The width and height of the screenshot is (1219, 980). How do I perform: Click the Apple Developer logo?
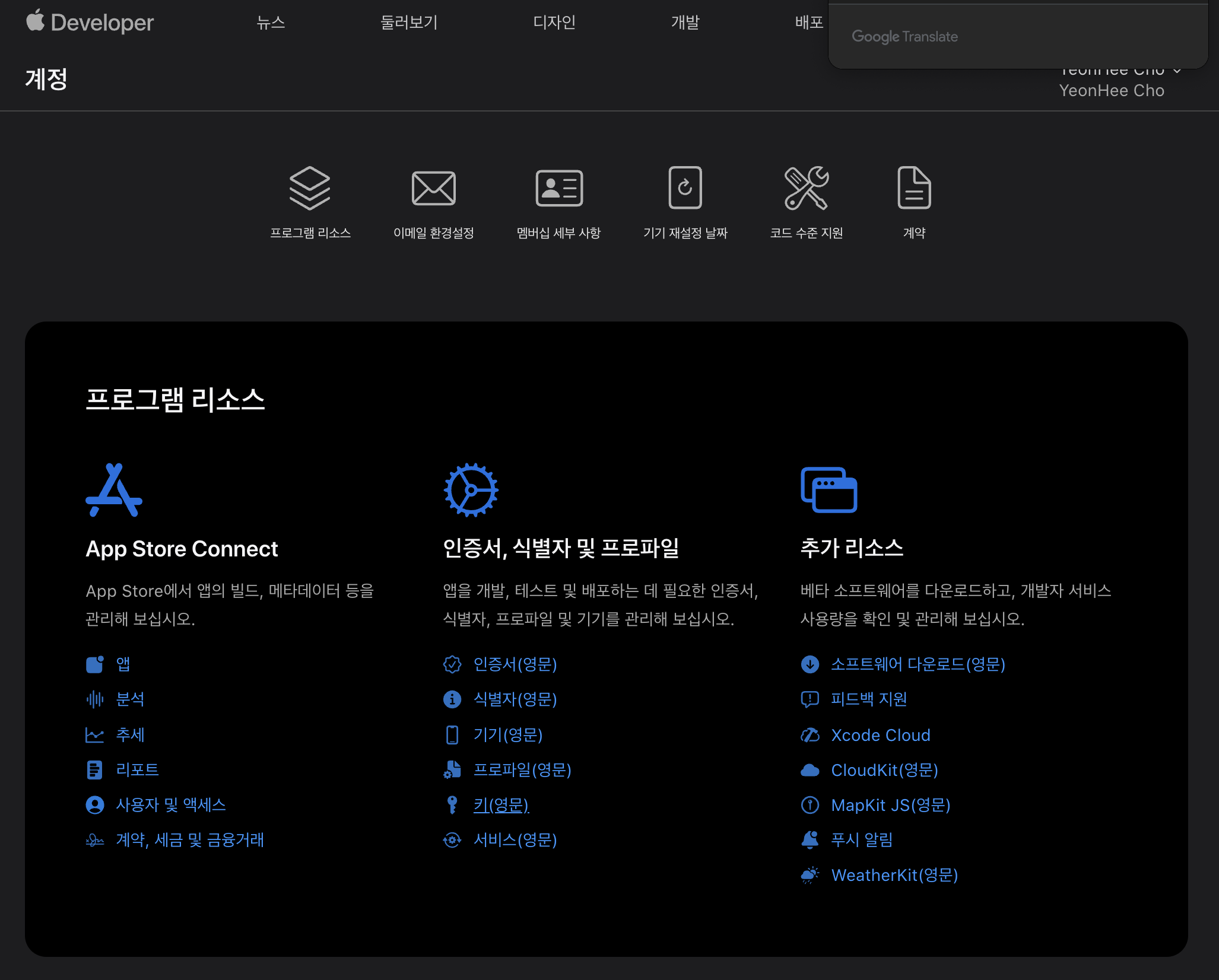click(x=90, y=23)
